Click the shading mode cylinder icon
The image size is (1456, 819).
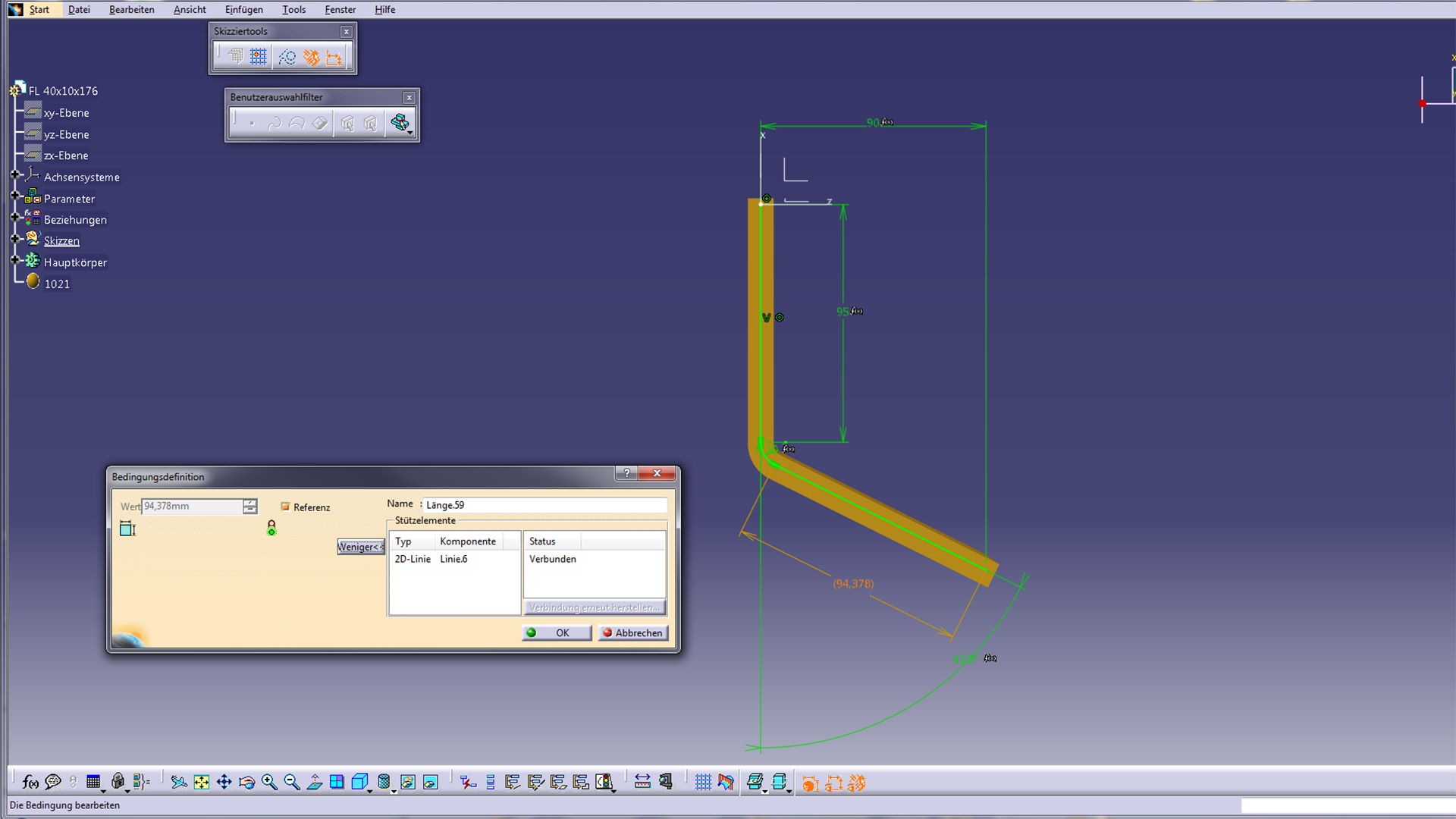tap(384, 782)
